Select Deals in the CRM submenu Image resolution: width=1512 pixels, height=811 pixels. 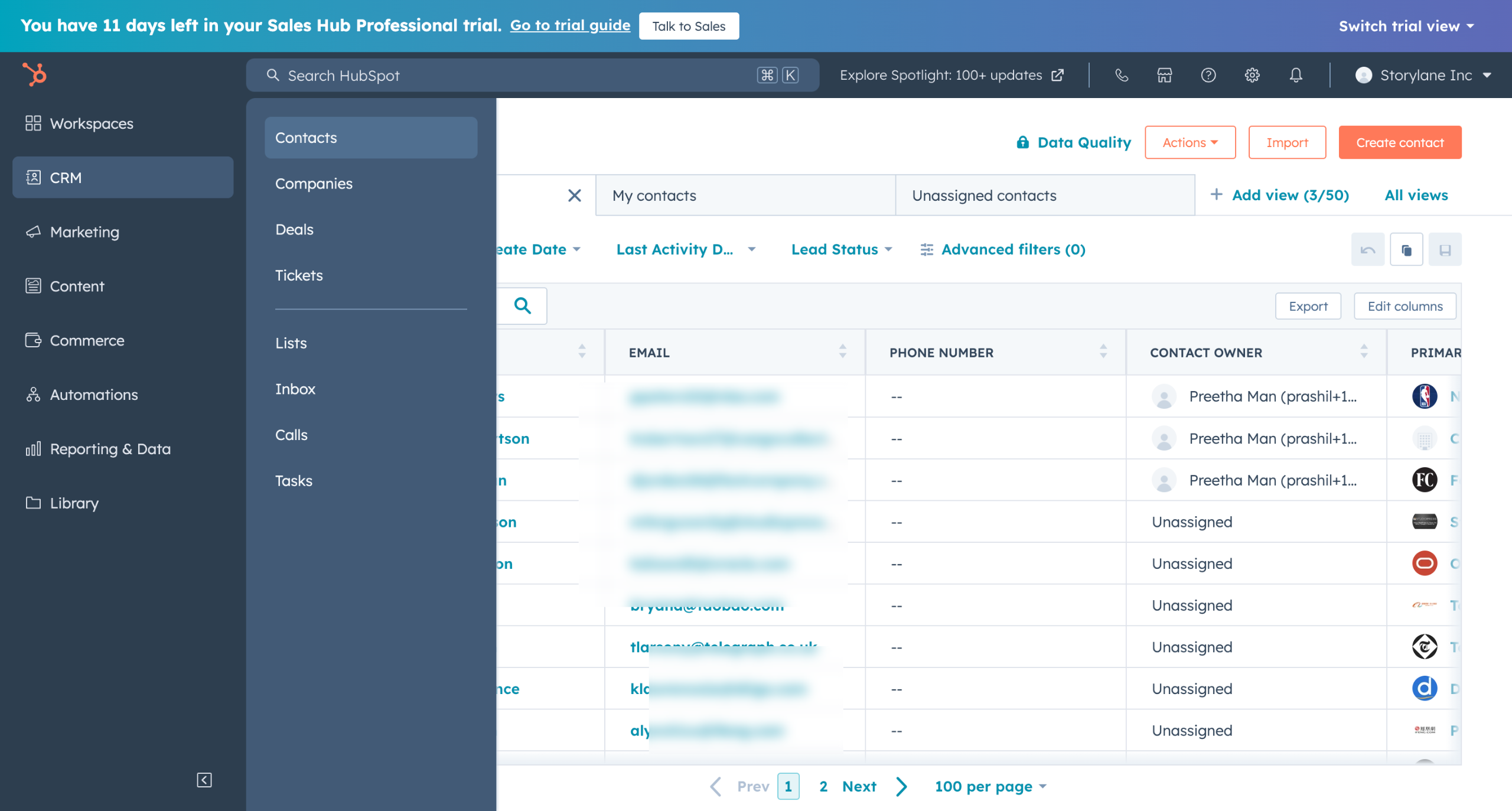click(371, 230)
